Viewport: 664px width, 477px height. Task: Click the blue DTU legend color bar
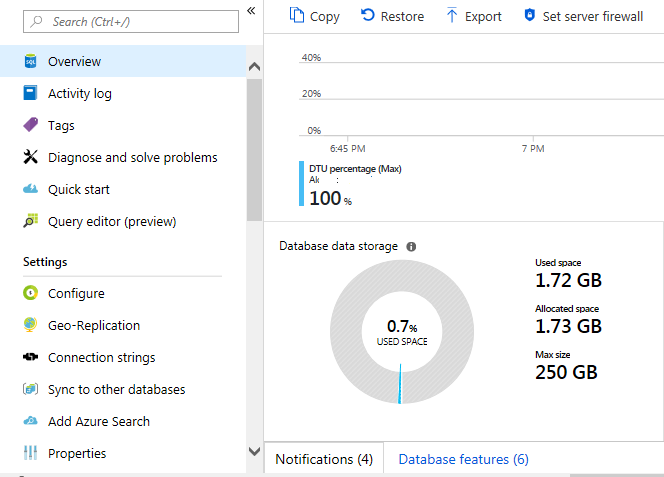[302, 183]
